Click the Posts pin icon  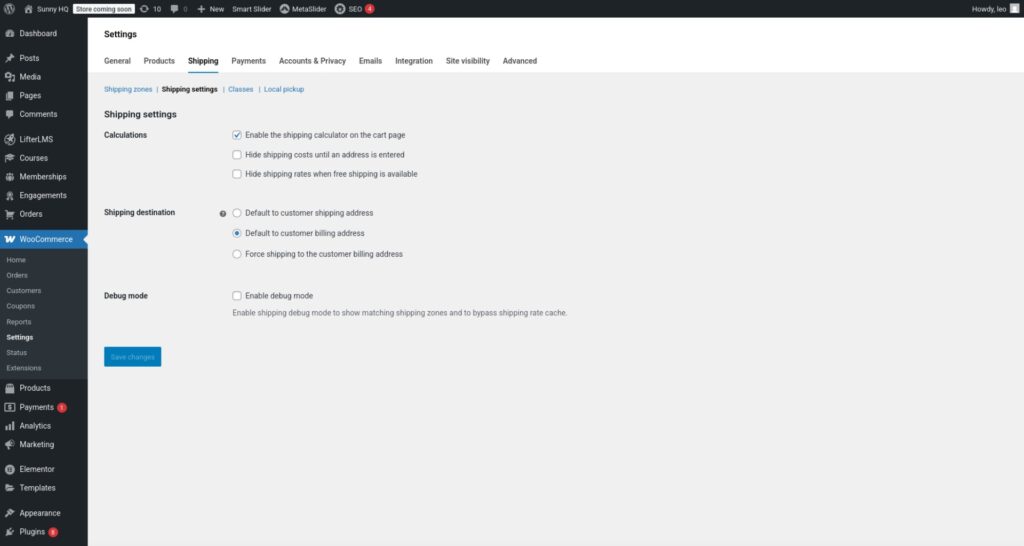click(10, 58)
